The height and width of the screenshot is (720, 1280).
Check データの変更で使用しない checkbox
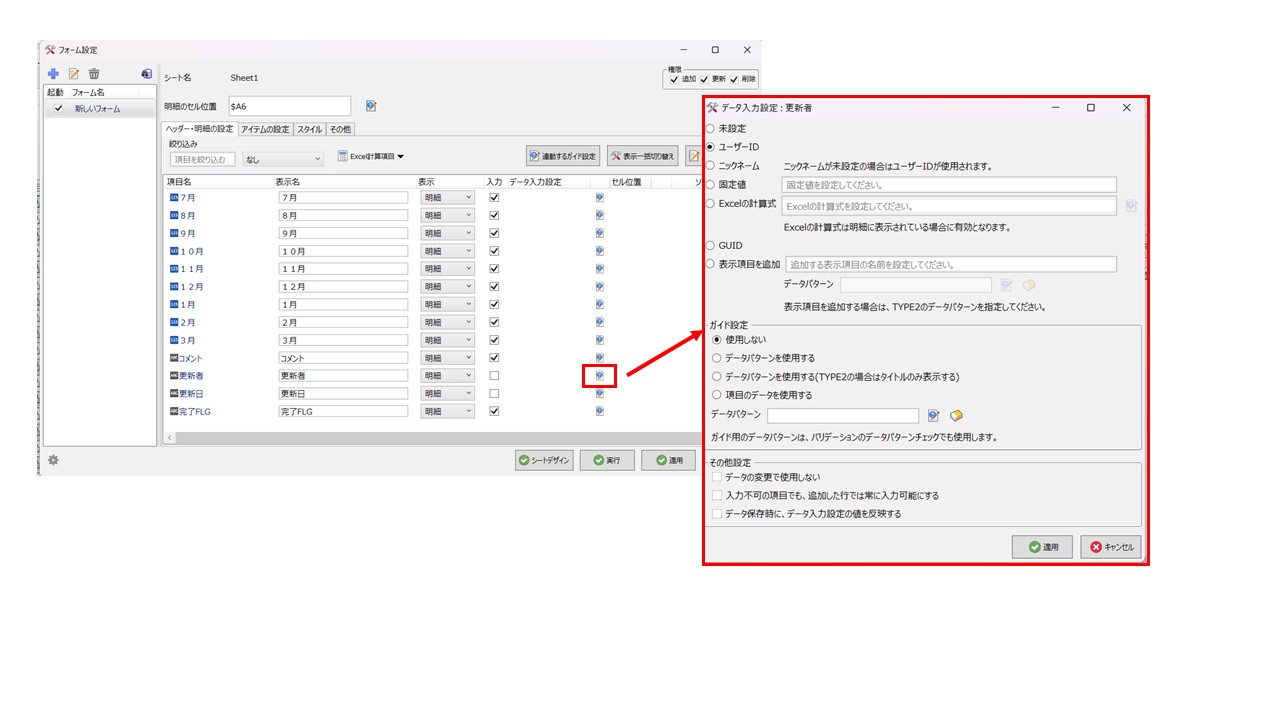(716, 477)
